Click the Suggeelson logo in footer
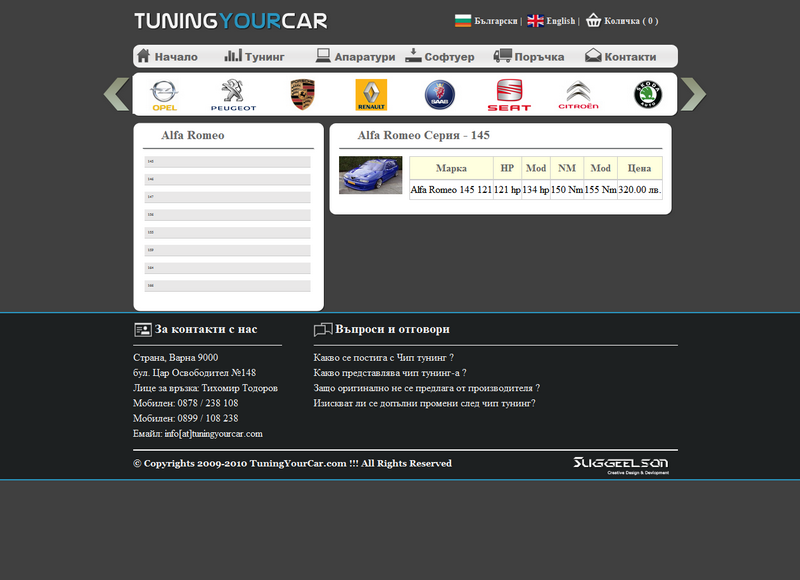 pyautogui.click(x=621, y=465)
